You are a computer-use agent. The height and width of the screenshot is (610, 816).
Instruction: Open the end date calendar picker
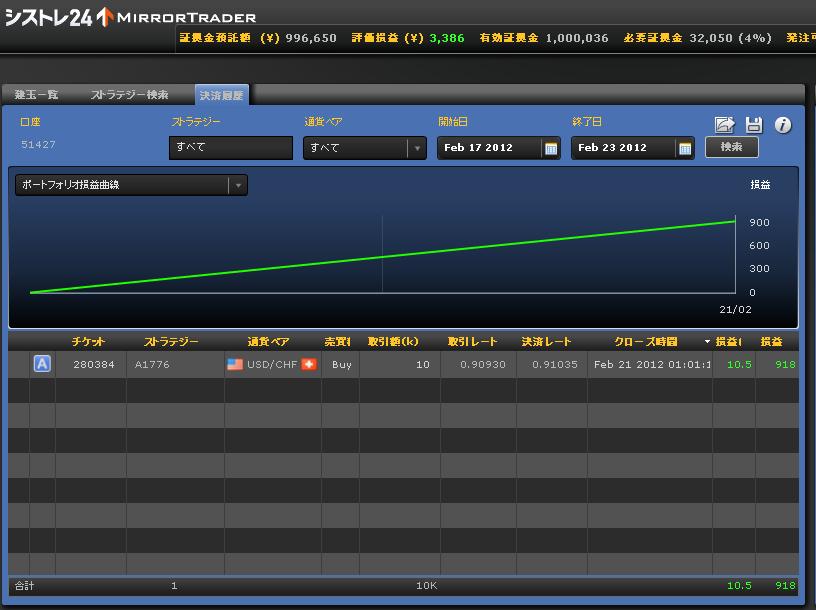tap(685, 148)
